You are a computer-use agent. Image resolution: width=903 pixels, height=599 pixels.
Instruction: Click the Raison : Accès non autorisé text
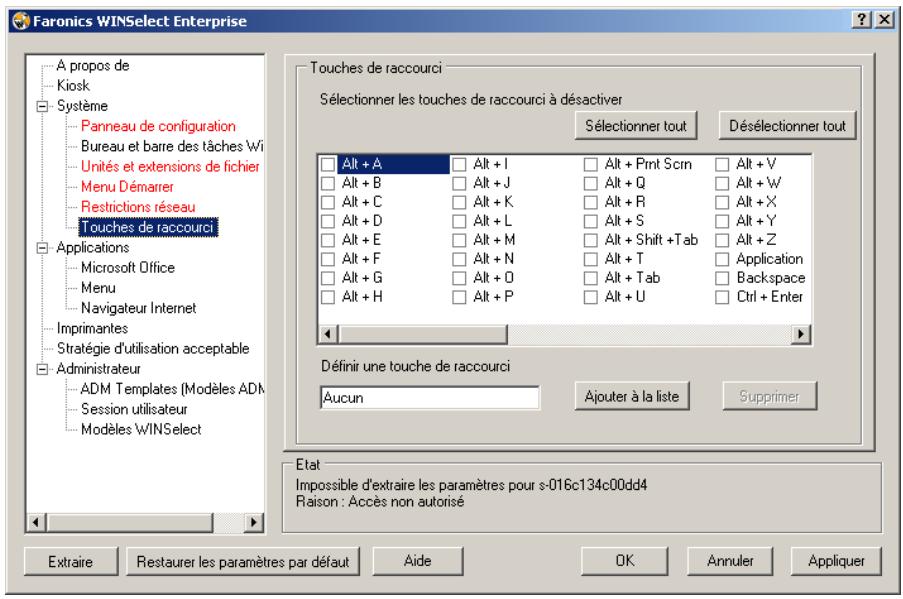380,502
